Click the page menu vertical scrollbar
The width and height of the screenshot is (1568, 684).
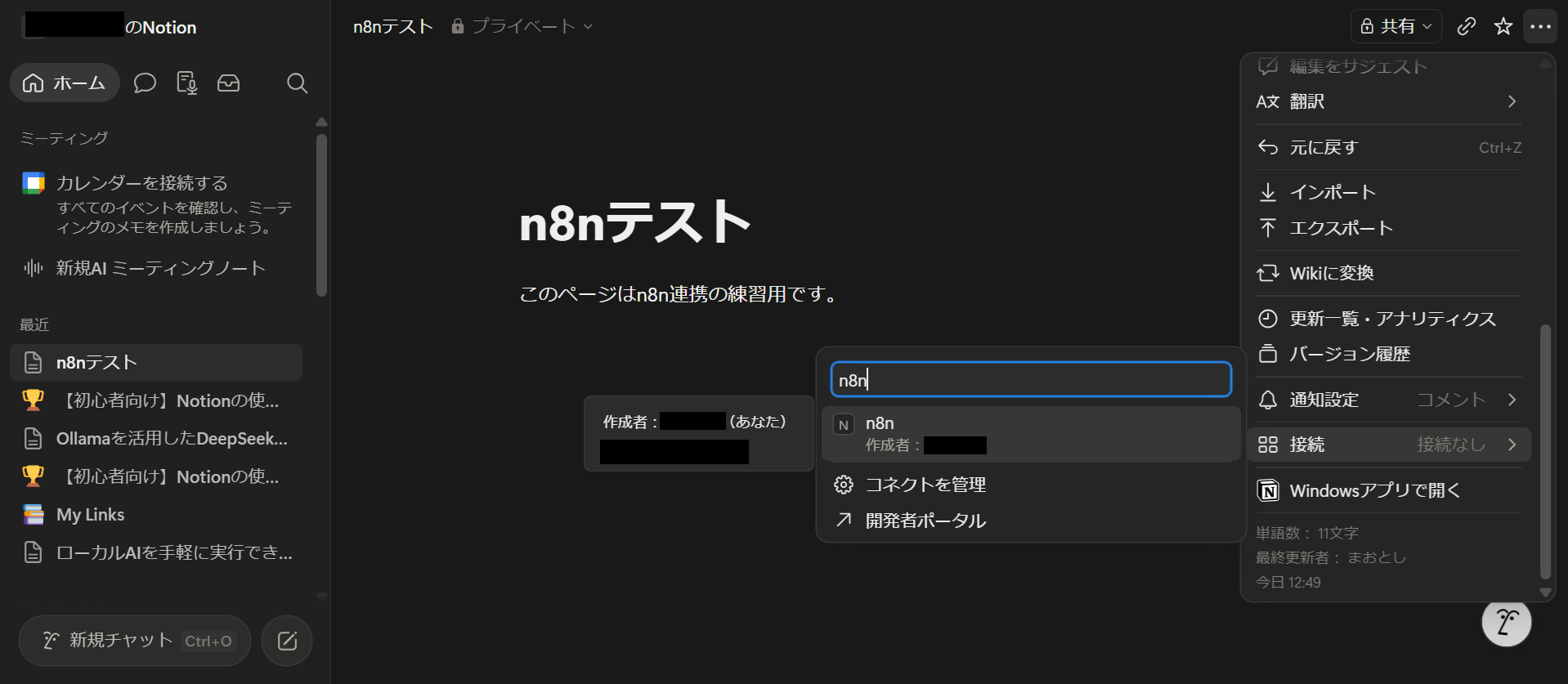click(1545, 452)
